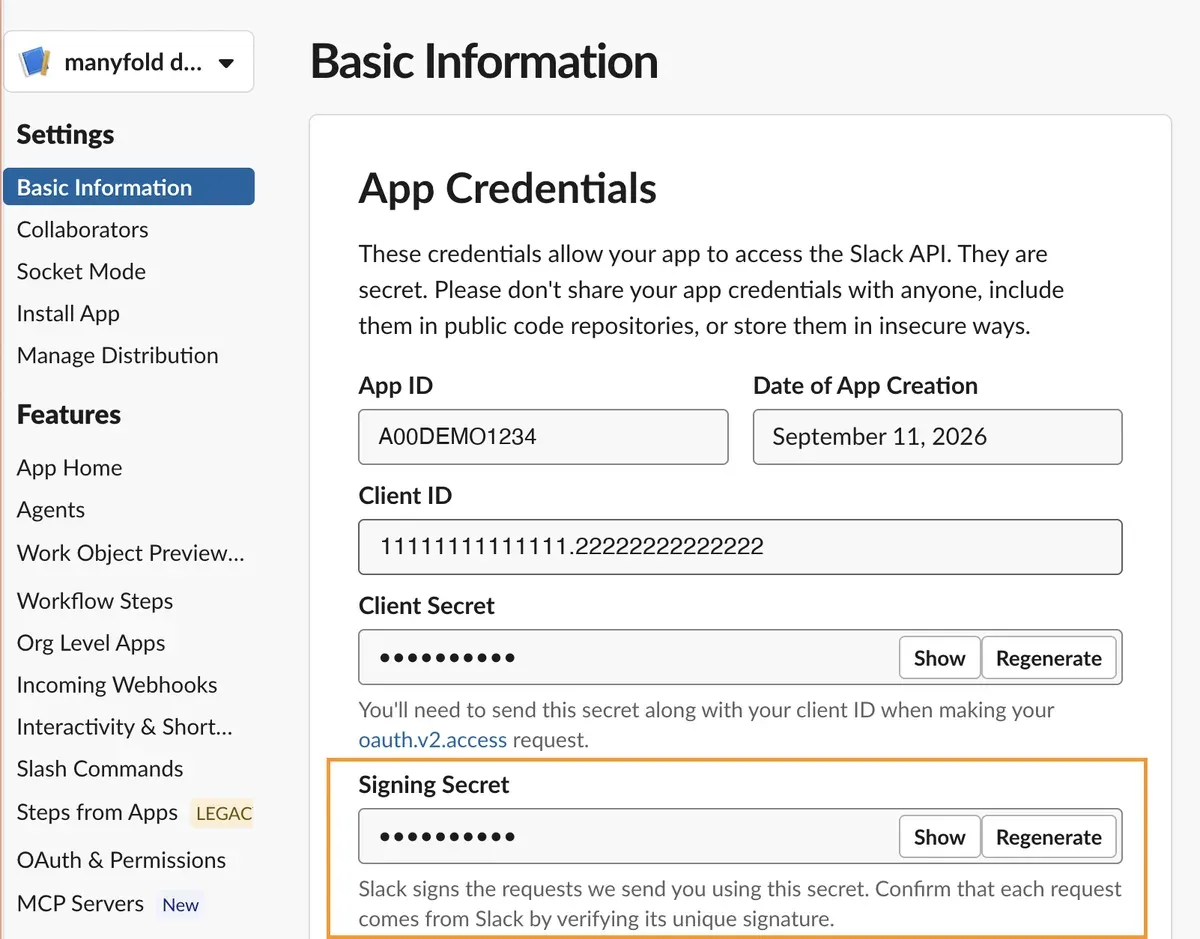Open the manyfold app selector dropdown
This screenshot has width=1200, height=939.
129,62
